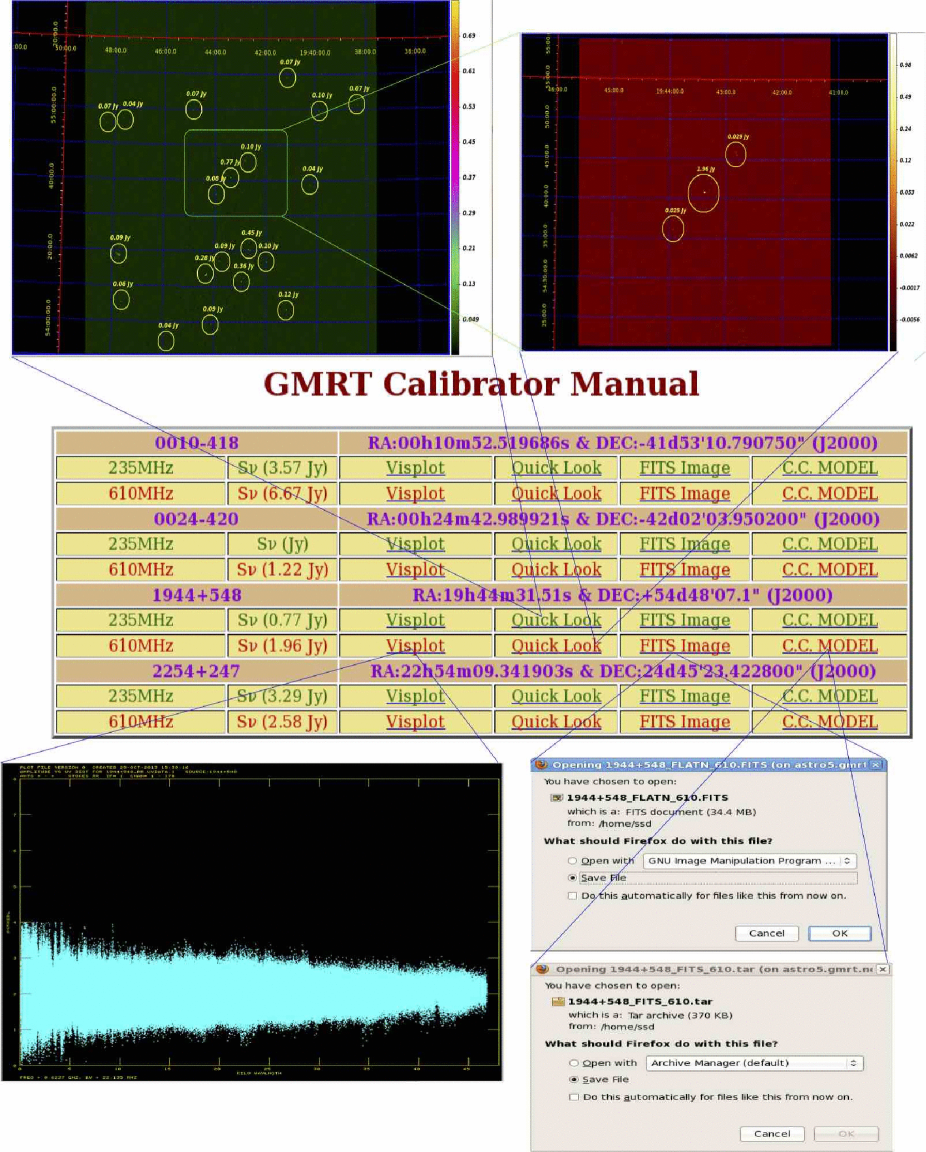Open Visplot for 2254+247 235MHz
This screenshot has width=926, height=1152.
click(415, 696)
